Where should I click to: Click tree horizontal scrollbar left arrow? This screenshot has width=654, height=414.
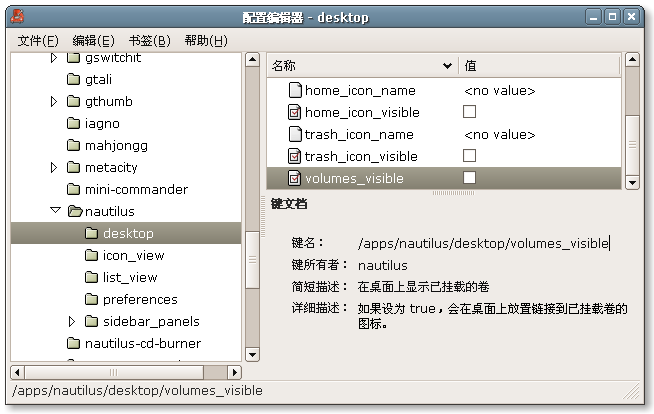click(17, 372)
